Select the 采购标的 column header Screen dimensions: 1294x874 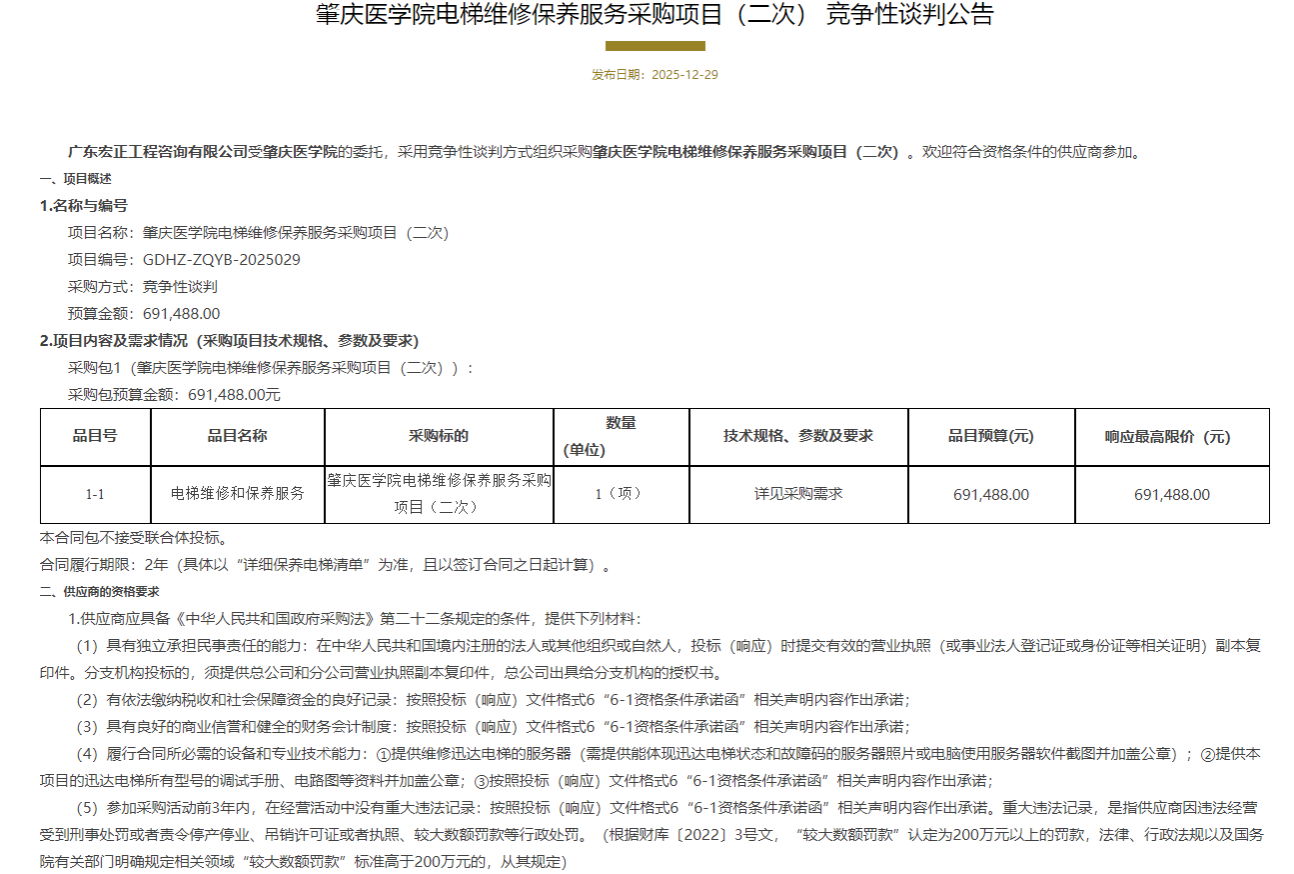438,437
